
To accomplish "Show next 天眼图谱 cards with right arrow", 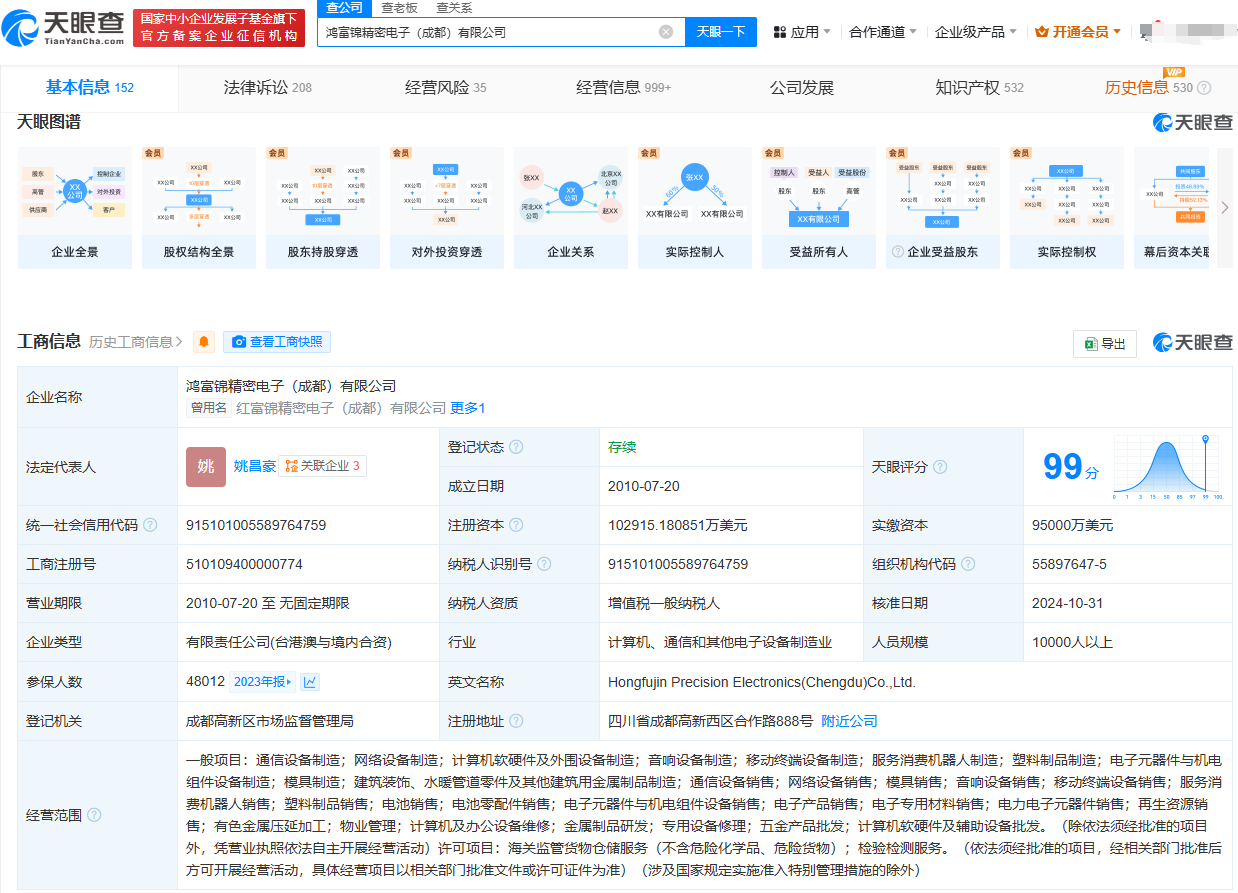I will [1225, 207].
